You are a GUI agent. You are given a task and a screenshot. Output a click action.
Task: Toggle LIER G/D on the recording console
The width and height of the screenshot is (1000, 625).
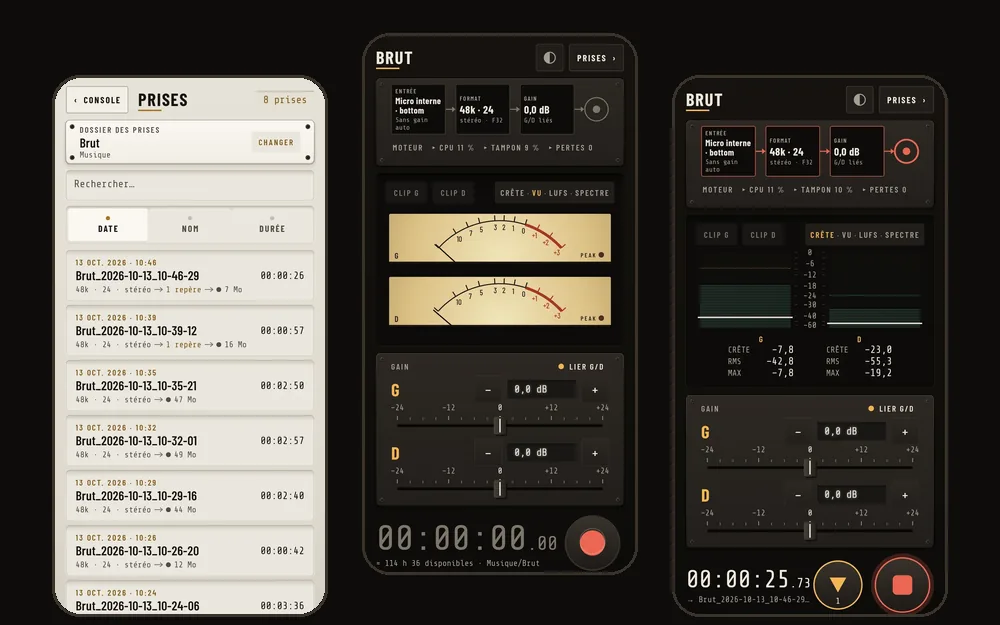click(x=891, y=409)
